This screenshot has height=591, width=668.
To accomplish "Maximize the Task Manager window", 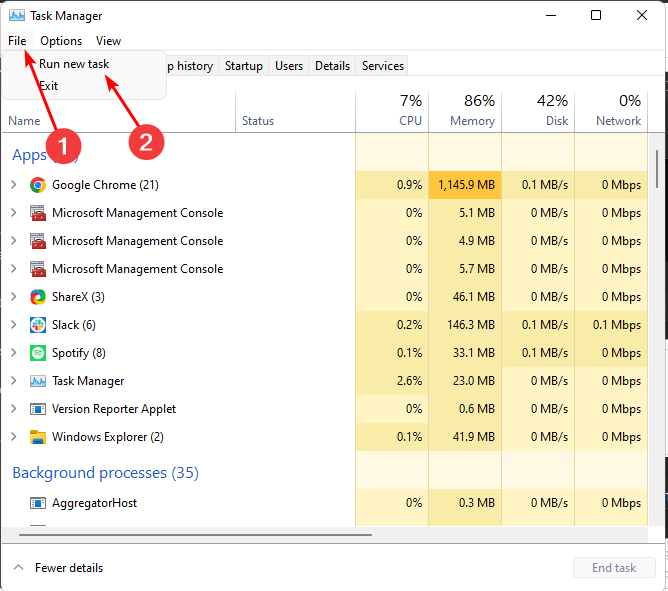I will (596, 15).
